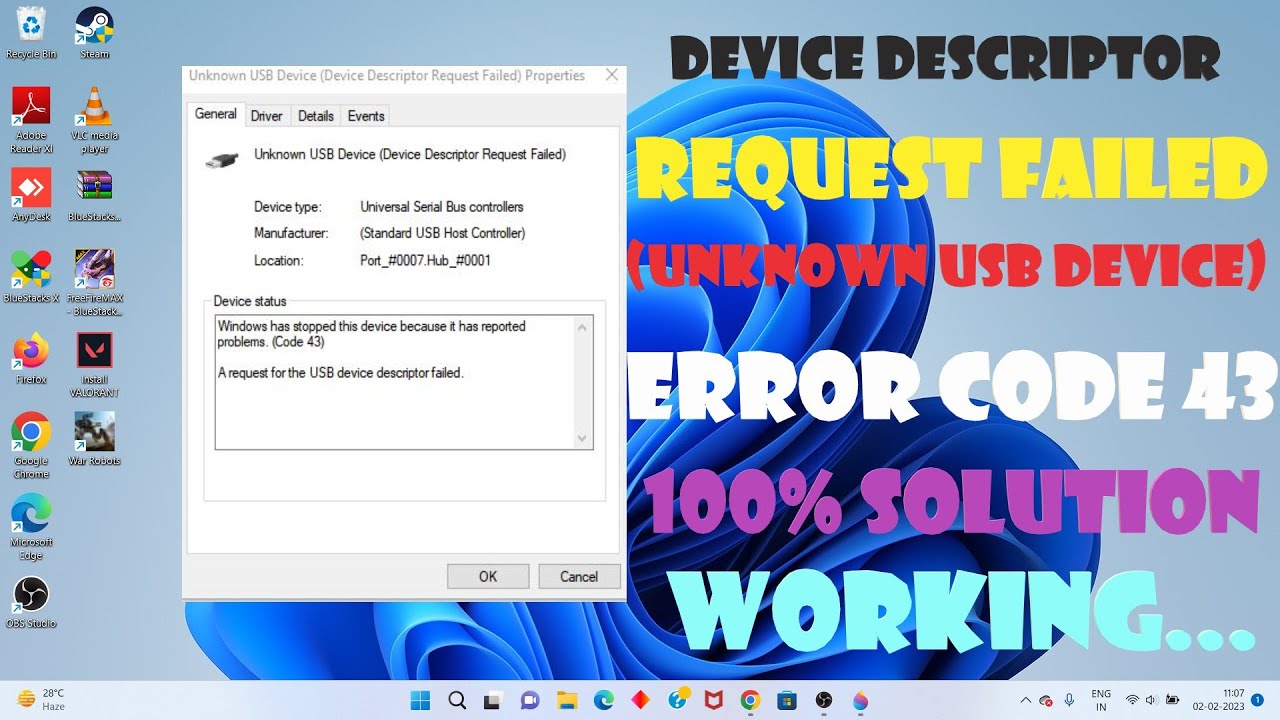The image size is (1280, 720).
Task: Open the ENG IN language switcher
Action: point(1101,700)
